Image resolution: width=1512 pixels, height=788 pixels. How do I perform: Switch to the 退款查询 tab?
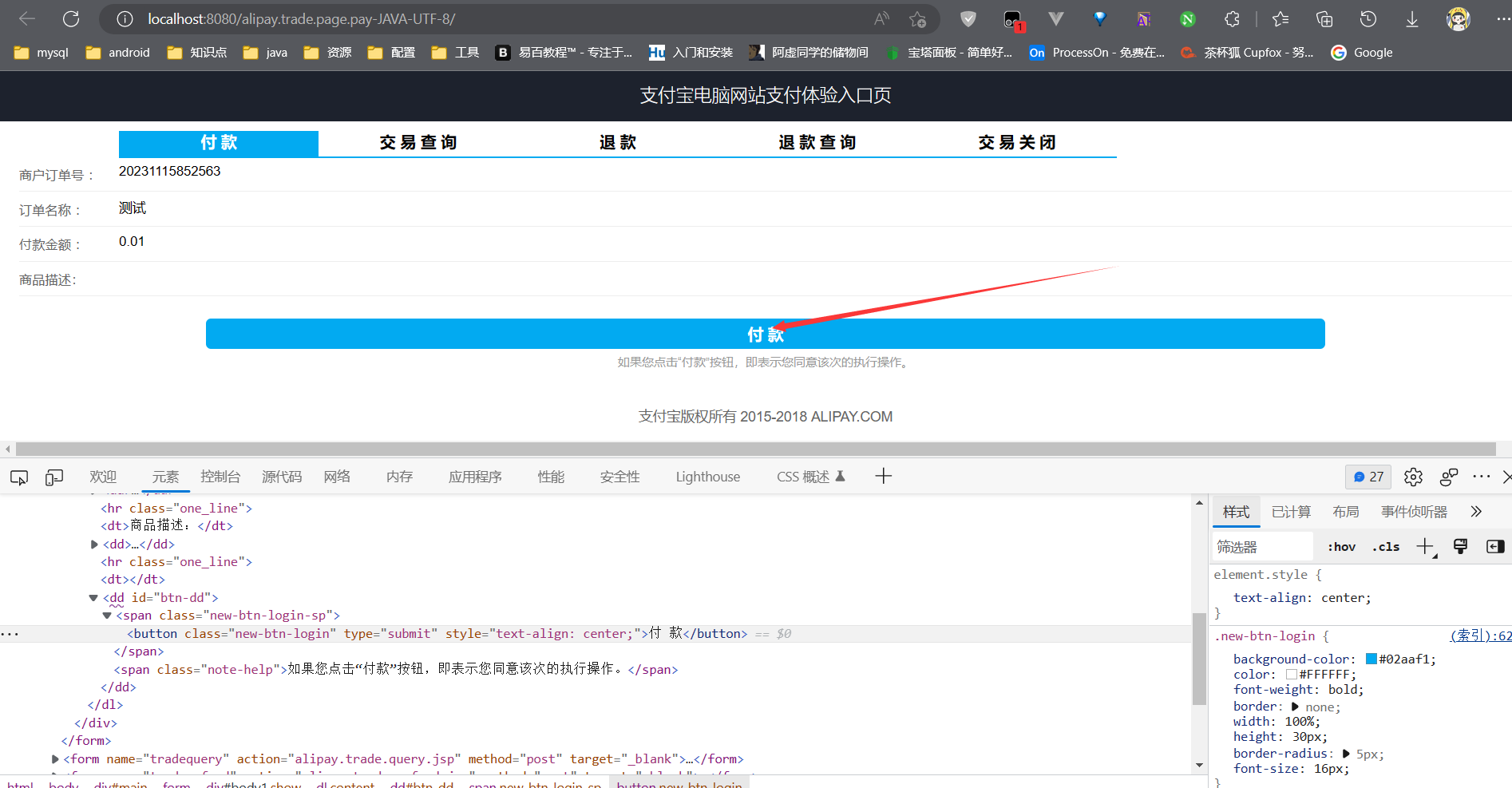tap(817, 143)
